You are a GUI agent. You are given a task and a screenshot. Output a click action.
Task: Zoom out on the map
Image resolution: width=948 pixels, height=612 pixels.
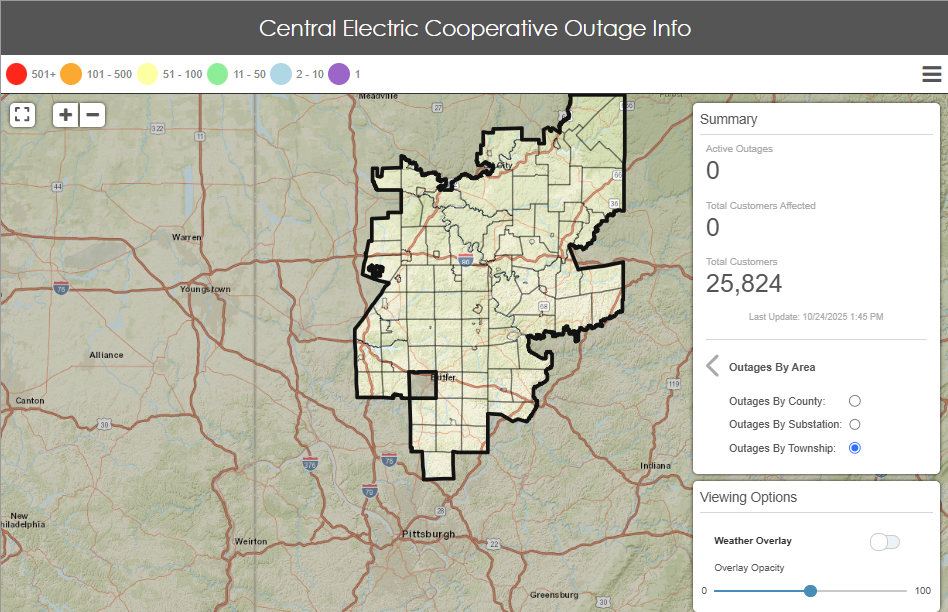tap(93, 114)
